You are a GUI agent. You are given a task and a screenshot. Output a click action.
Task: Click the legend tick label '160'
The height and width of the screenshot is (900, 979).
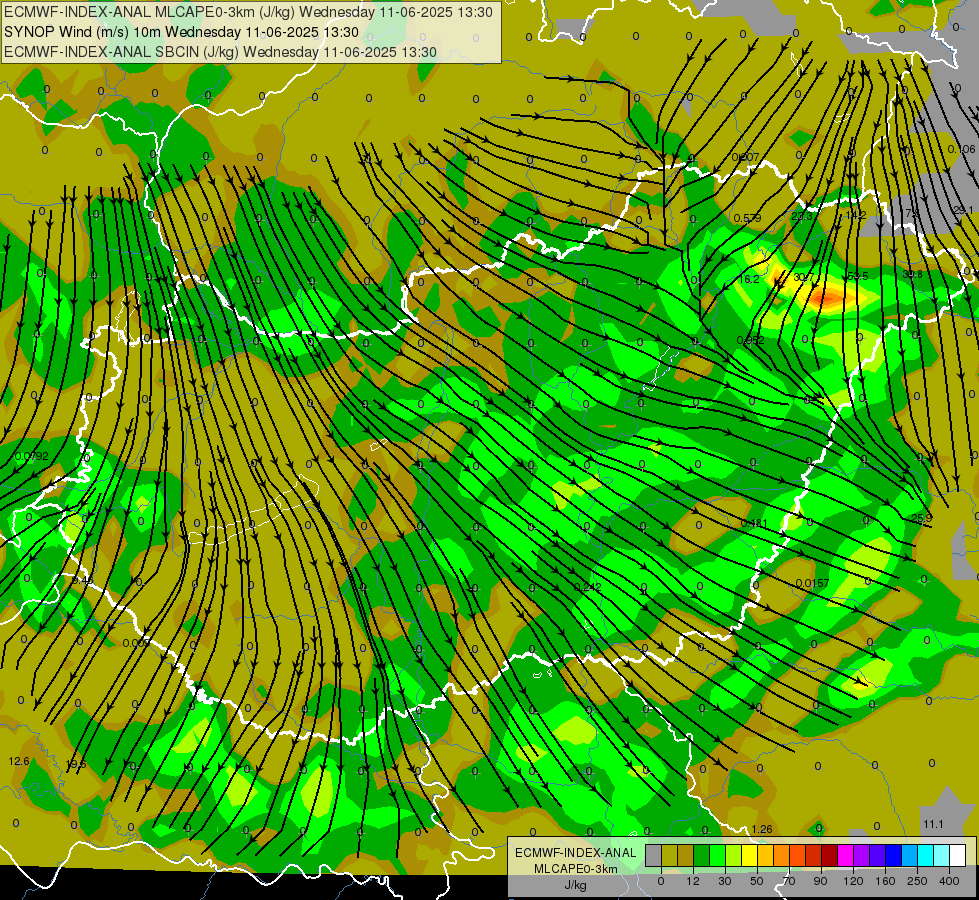tap(885, 881)
